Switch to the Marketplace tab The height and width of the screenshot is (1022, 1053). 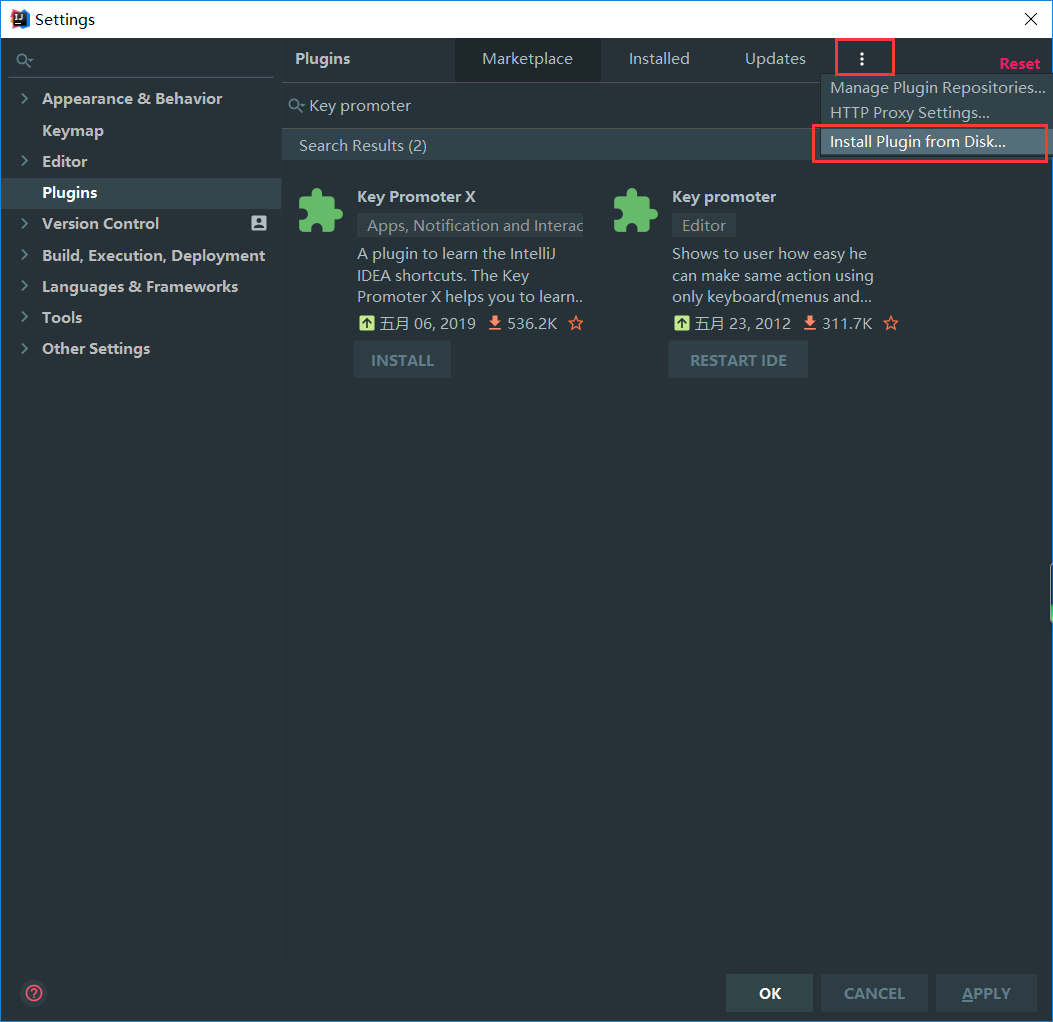click(x=527, y=59)
